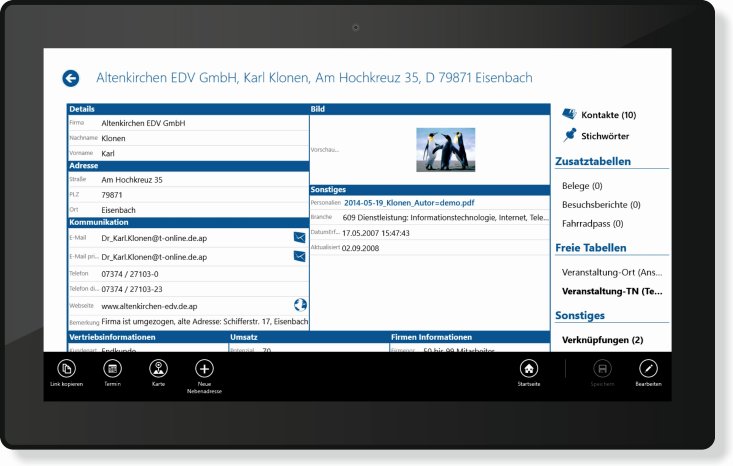Viewport: 733px width, 466px height.
Task: Click the Kontakte book icon
Action: click(569, 114)
